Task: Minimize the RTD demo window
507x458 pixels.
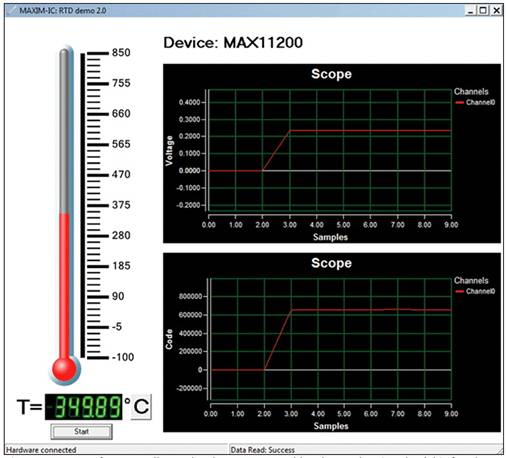Action: (x=470, y=11)
